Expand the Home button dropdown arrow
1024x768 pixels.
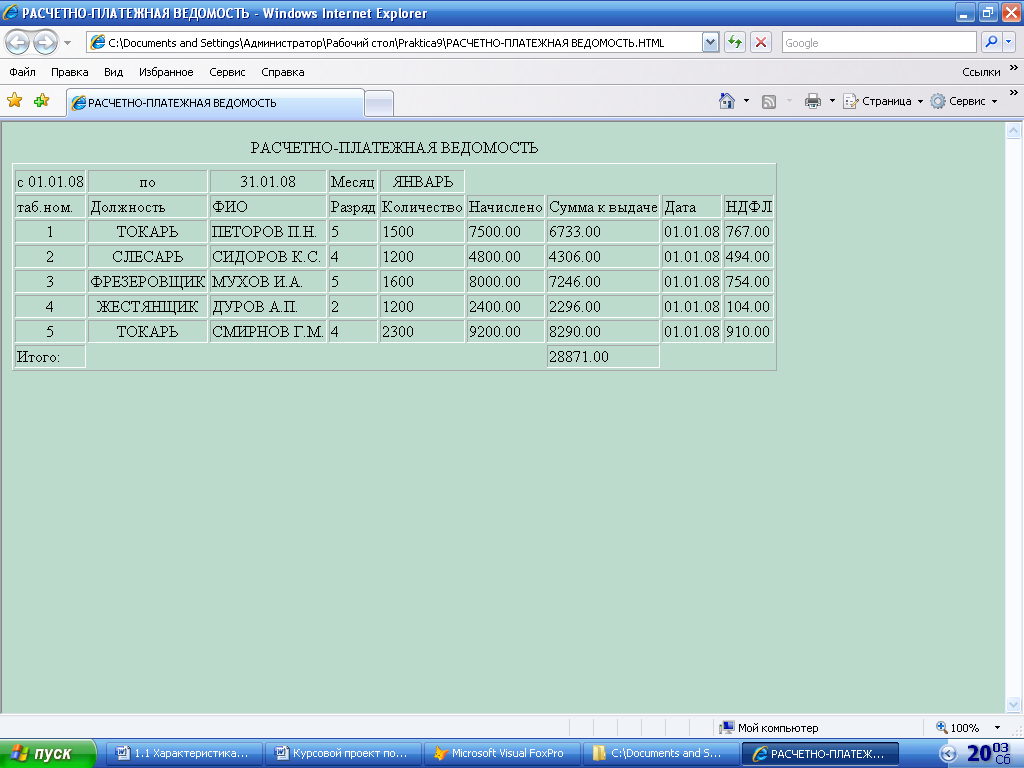(x=746, y=101)
